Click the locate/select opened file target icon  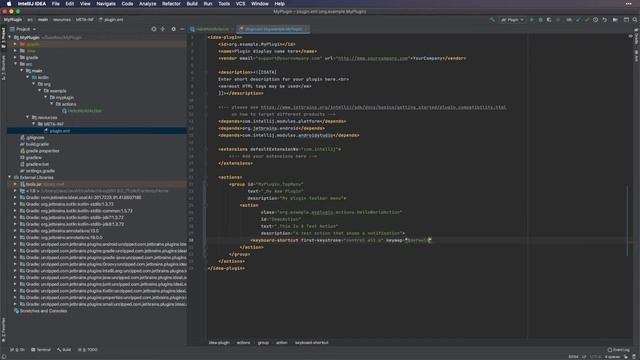(154, 29)
